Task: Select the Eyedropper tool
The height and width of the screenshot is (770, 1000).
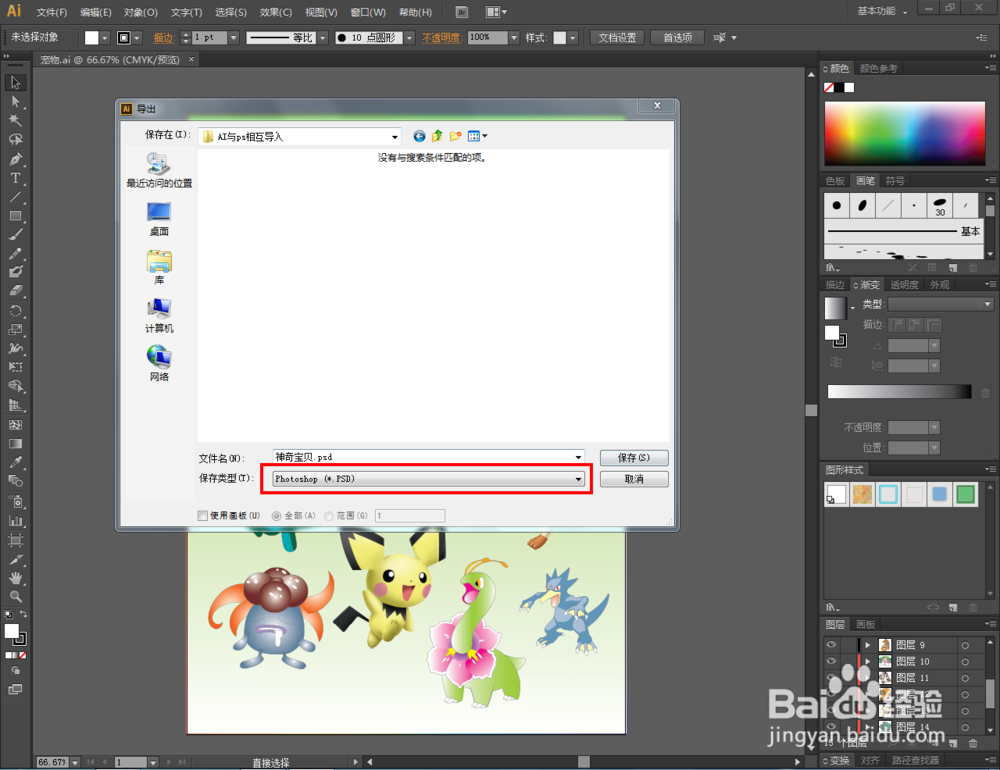Action: pyautogui.click(x=15, y=463)
